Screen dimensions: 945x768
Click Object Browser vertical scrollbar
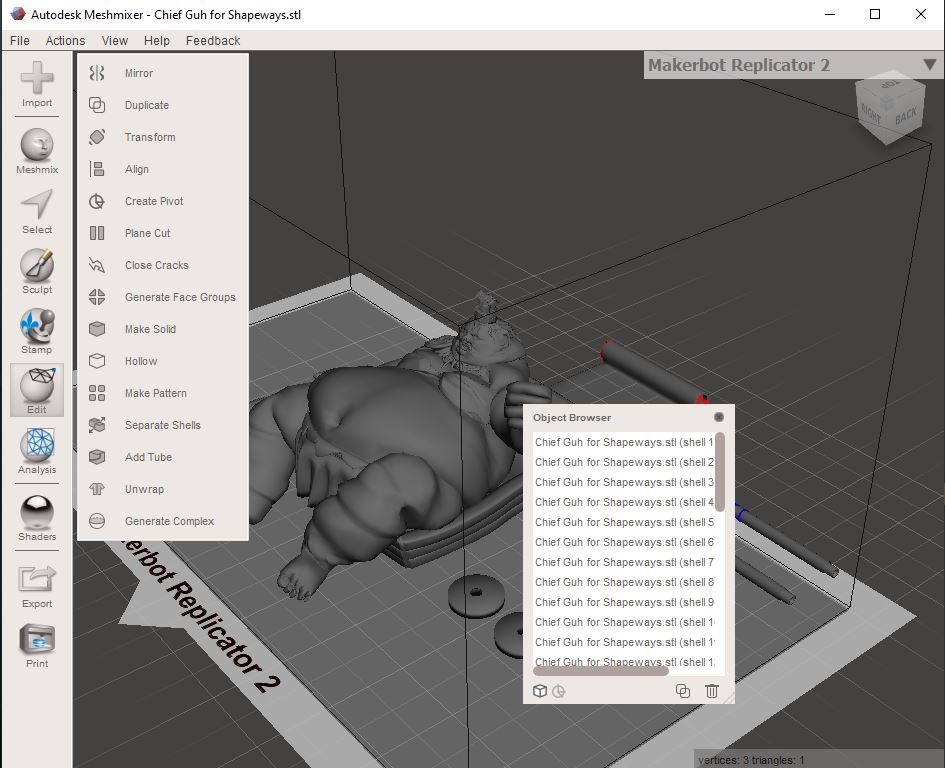tap(720, 471)
